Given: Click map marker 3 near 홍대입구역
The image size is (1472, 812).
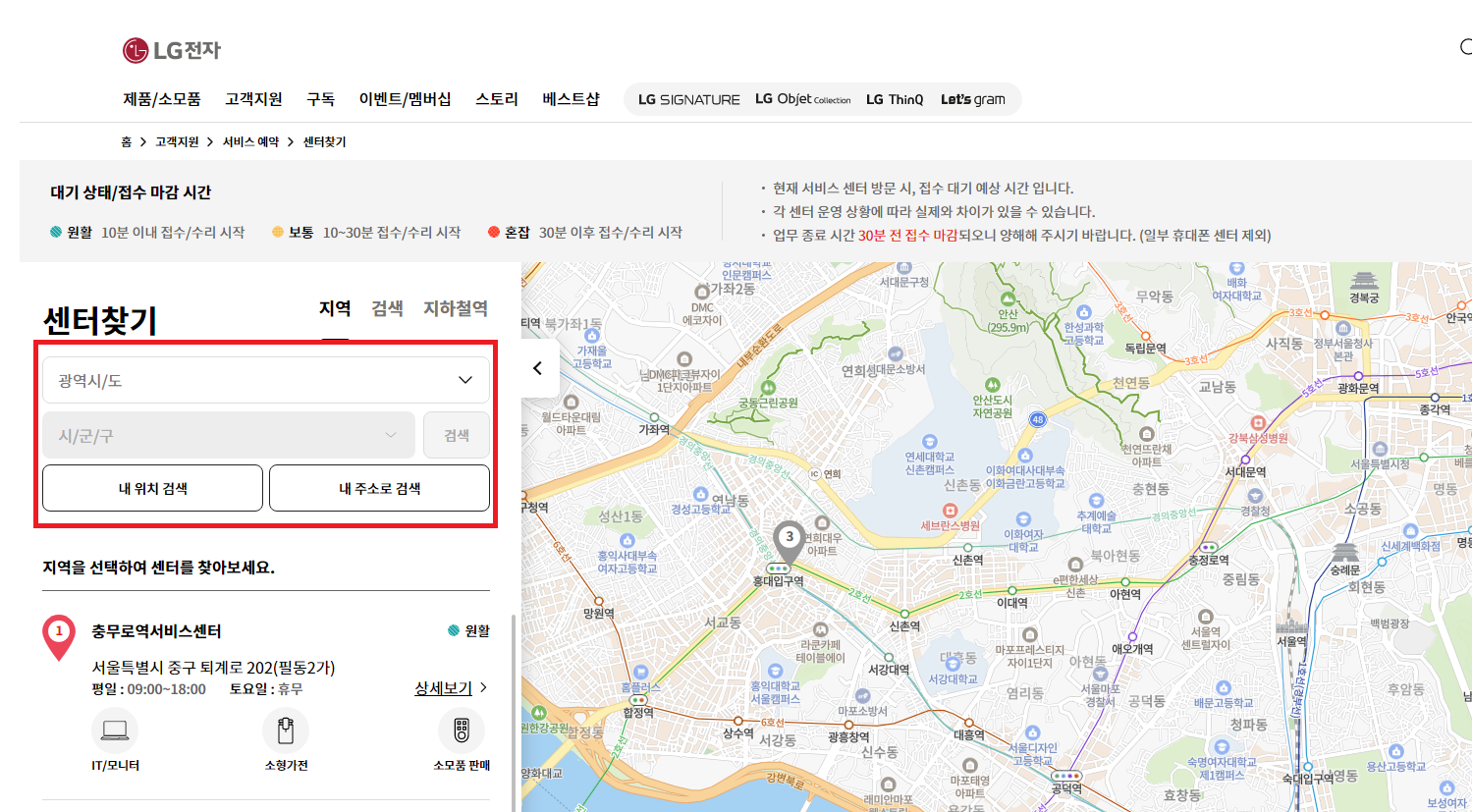Looking at the screenshot, I should (789, 541).
